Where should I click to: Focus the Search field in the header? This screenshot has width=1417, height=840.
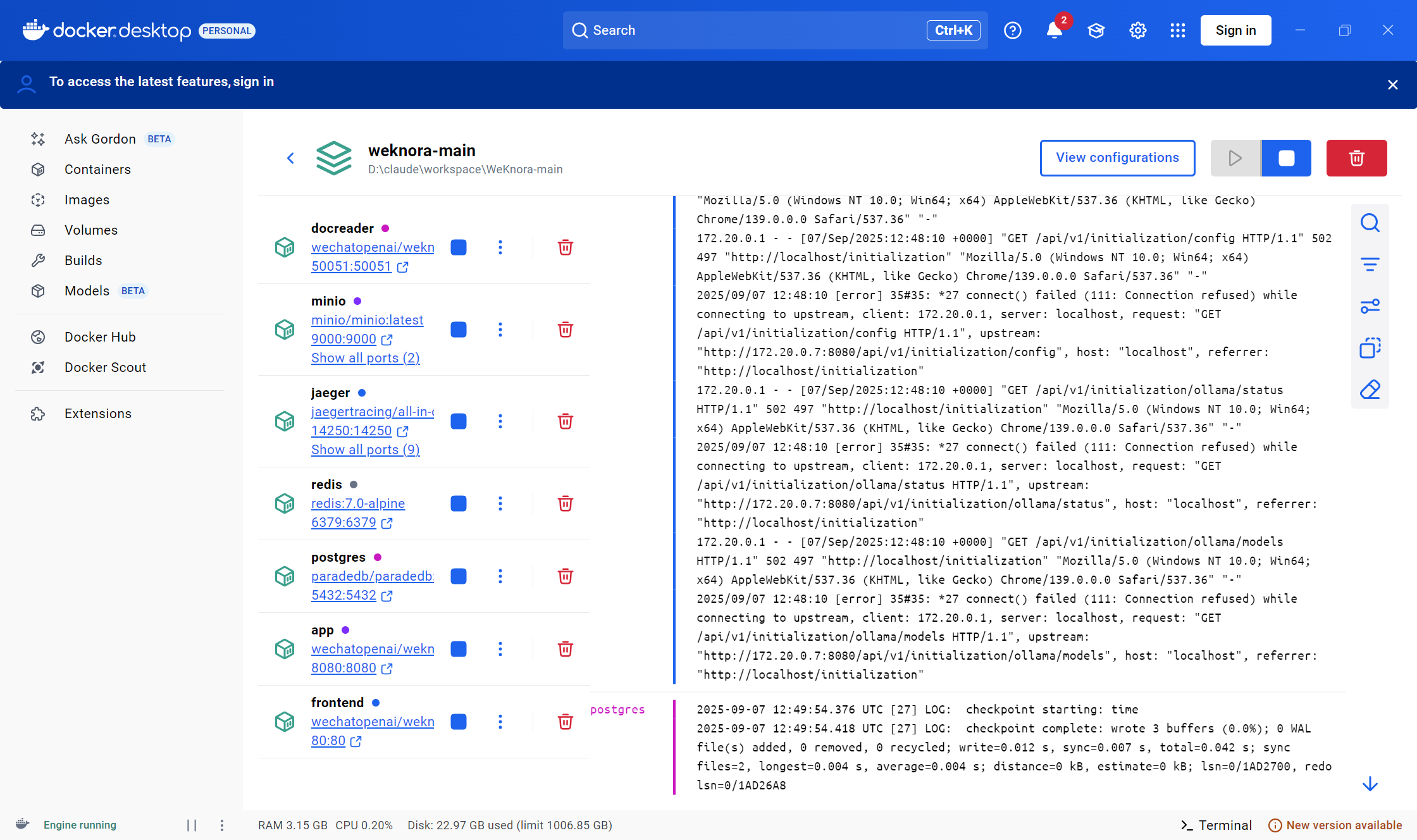pyautogui.click(x=775, y=30)
